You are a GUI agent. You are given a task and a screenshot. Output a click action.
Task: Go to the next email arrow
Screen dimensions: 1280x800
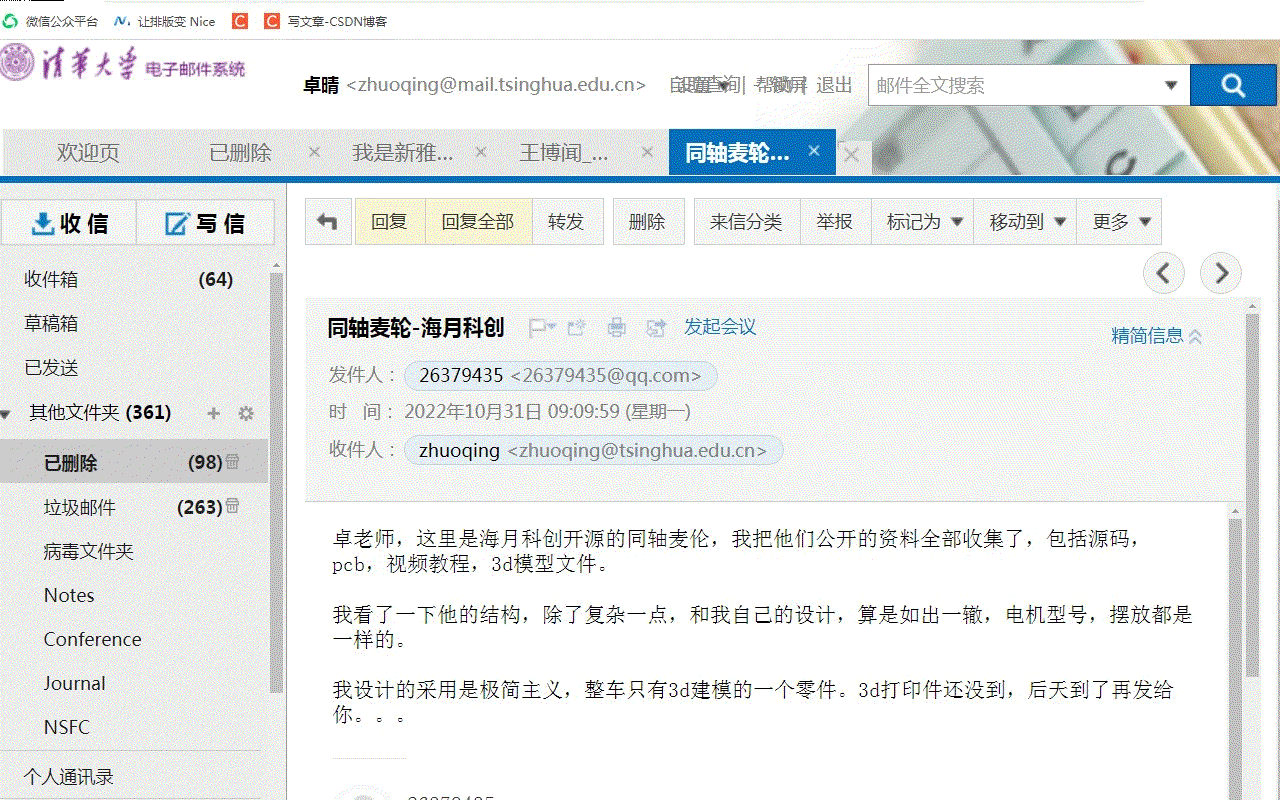pyautogui.click(x=1220, y=273)
